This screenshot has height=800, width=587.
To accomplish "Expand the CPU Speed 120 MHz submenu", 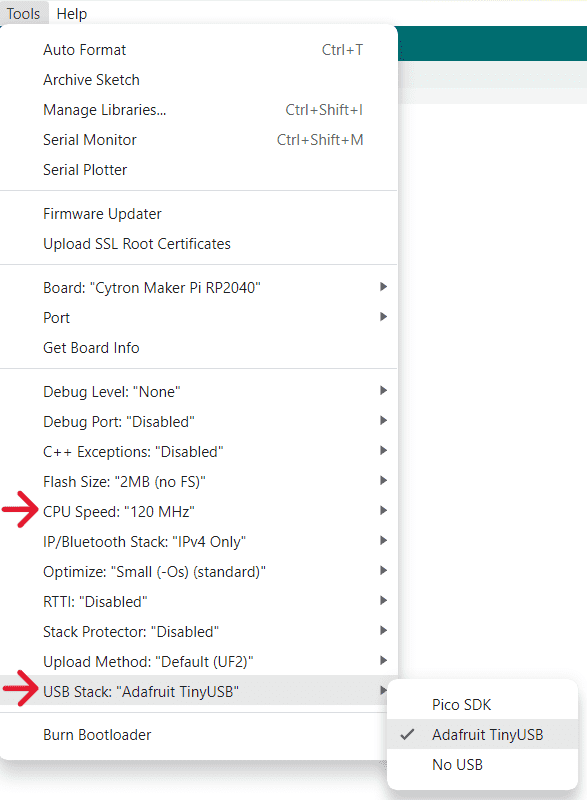I will pos(198,512).
